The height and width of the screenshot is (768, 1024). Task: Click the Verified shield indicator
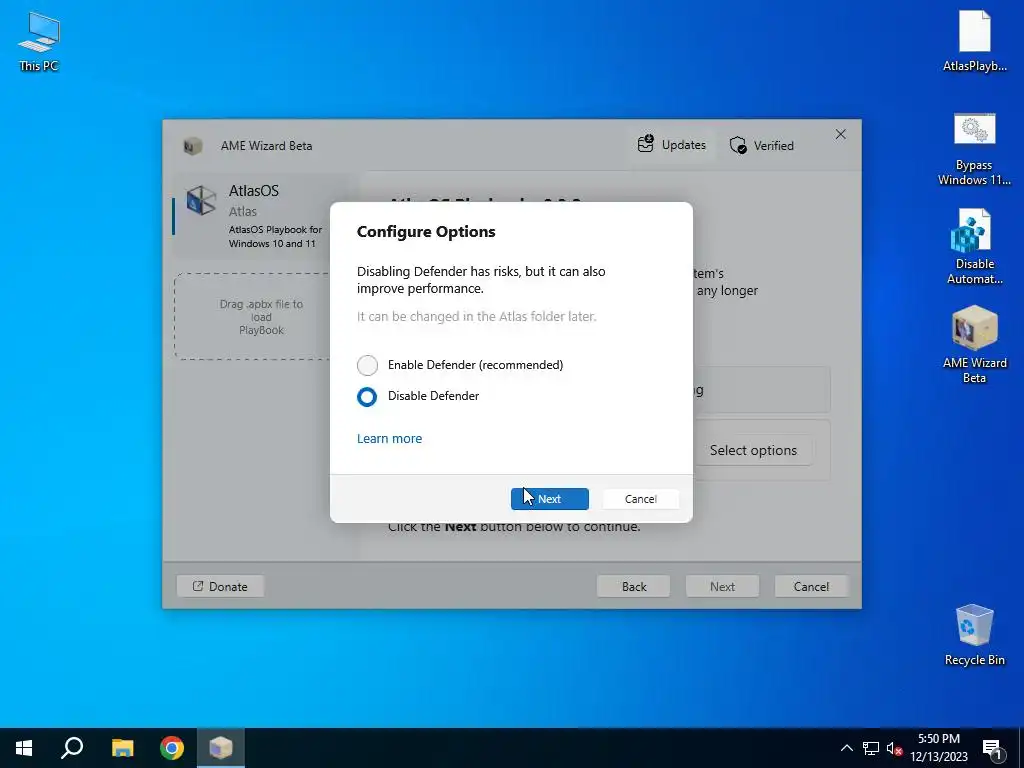coord(761,145)
